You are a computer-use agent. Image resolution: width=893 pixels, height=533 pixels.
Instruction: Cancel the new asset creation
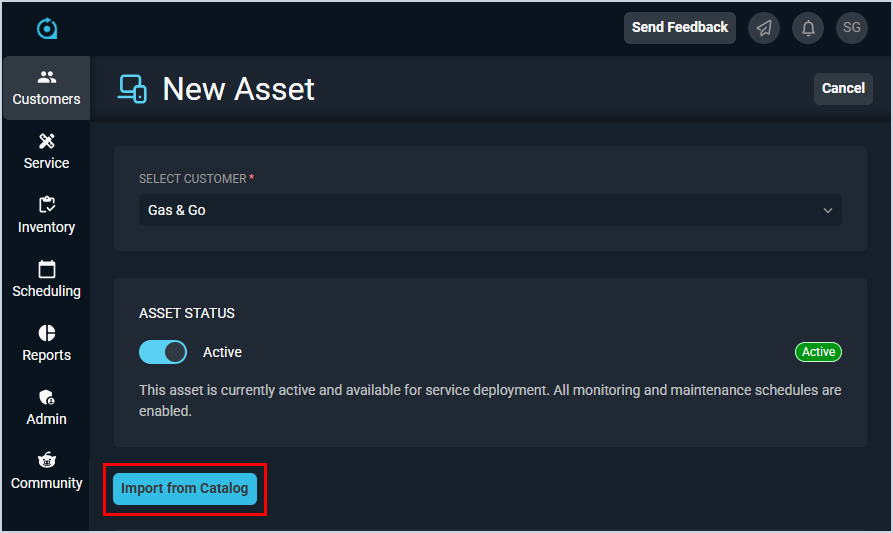843,88
